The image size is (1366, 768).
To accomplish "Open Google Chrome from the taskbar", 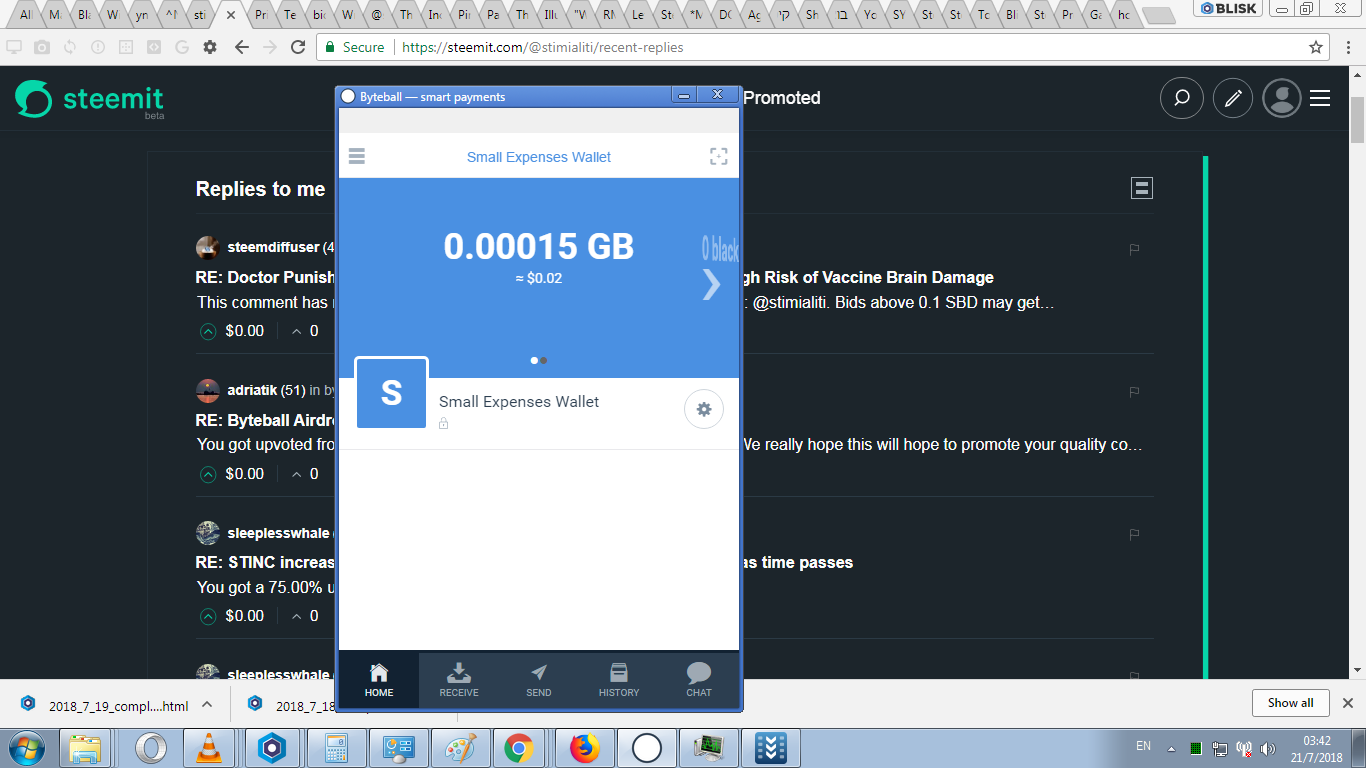I will 518,748.
